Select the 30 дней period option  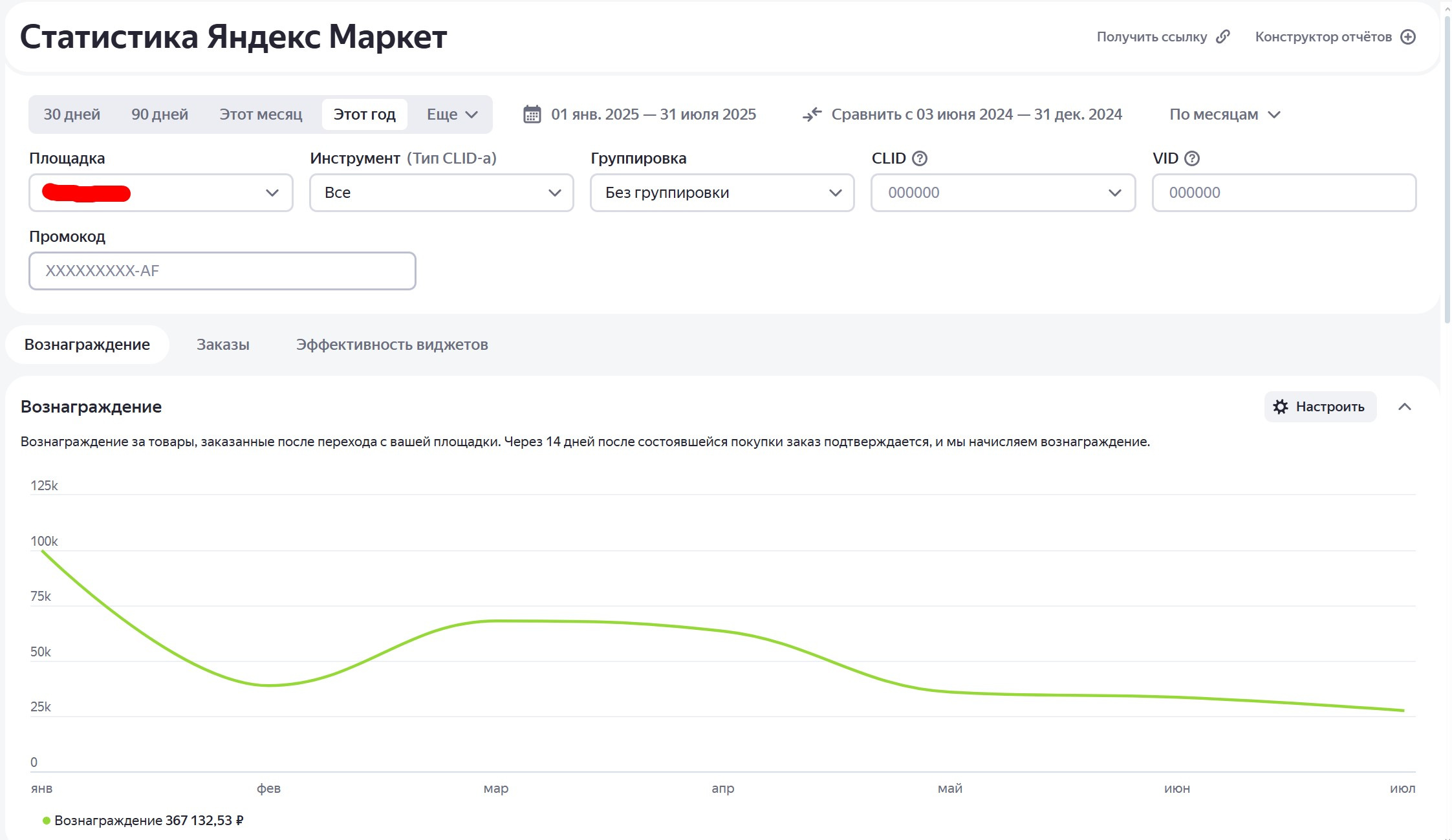click(x=72, y=114)
